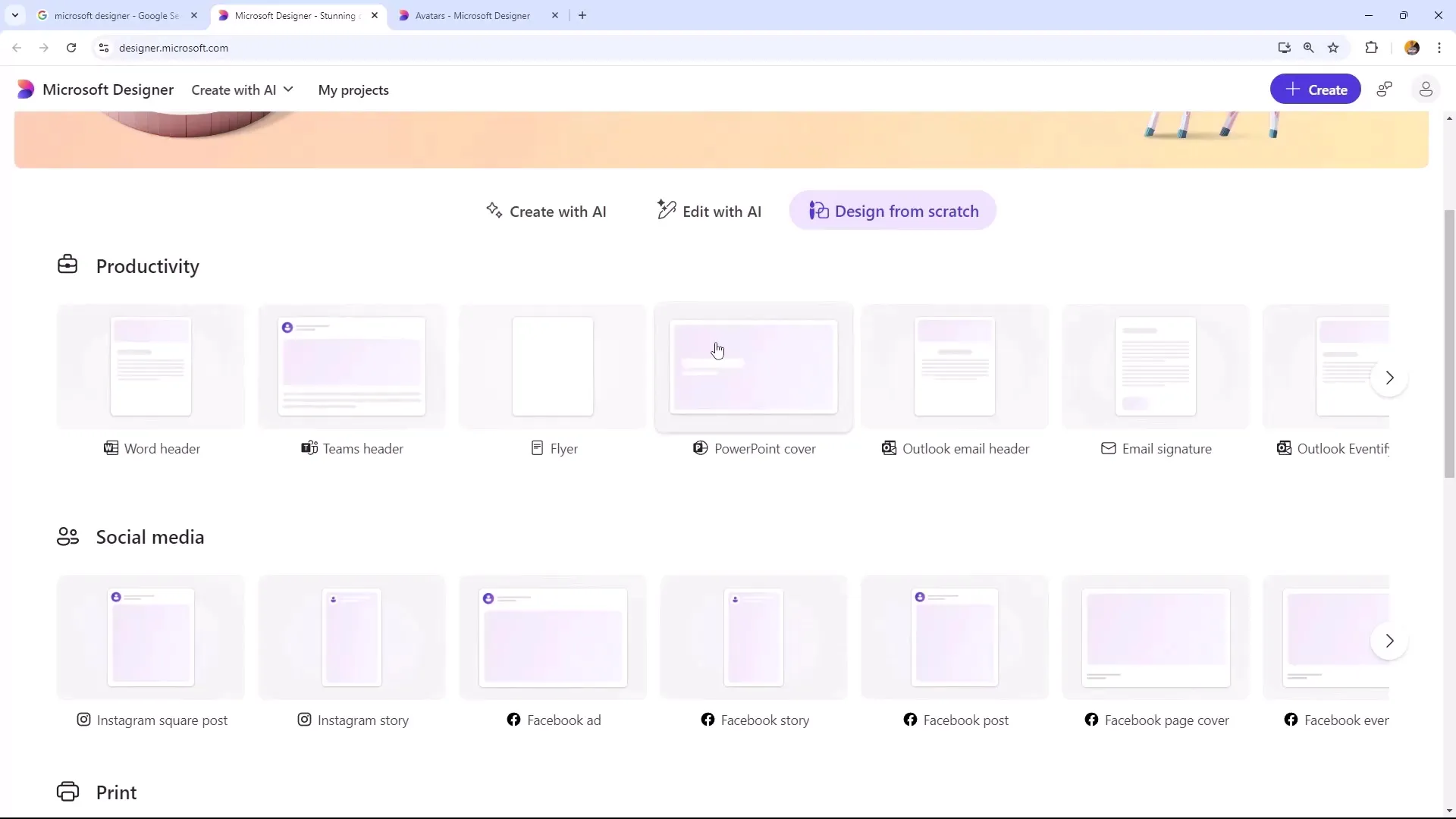Choose the Facebook post thumbnail
1456x819 pixels.
955,638
